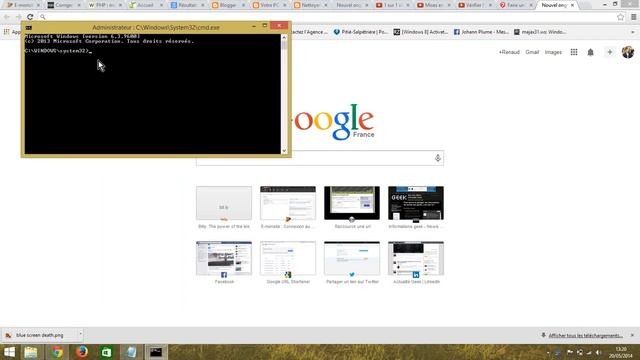Close the active Nouvel onglet tab
The image size is (640, 360).
572,5
